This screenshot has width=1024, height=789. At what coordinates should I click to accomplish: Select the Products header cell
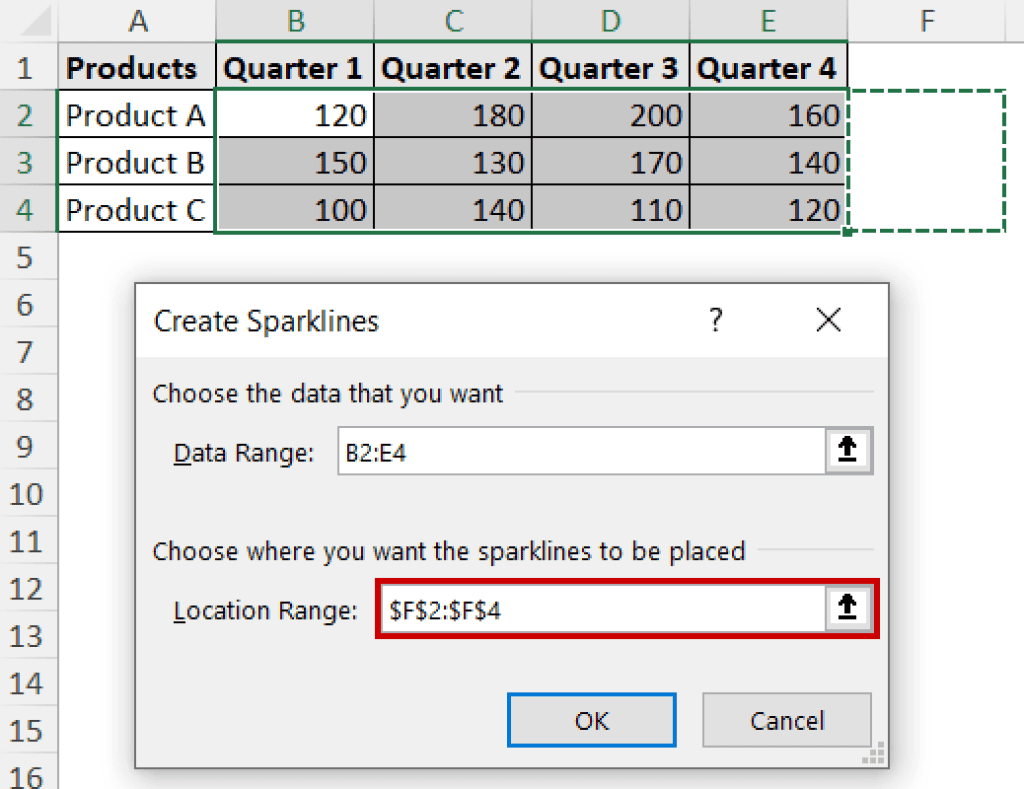point(135,67)
